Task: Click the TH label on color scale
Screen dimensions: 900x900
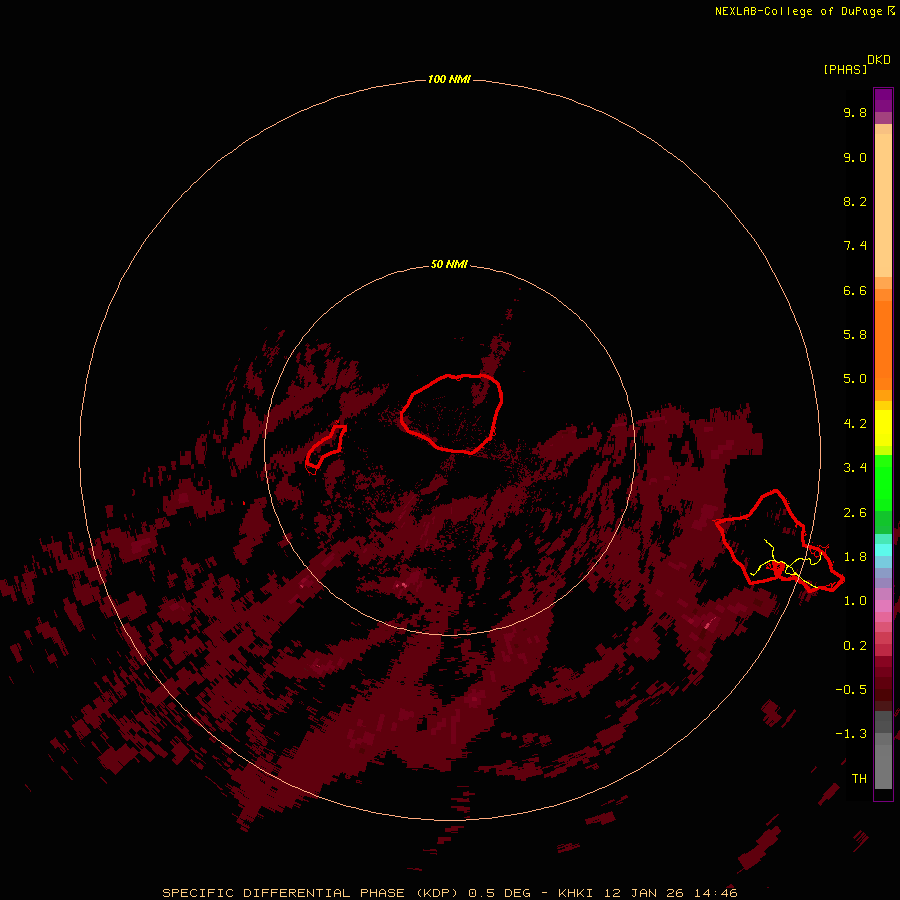Action: (859, 779)
